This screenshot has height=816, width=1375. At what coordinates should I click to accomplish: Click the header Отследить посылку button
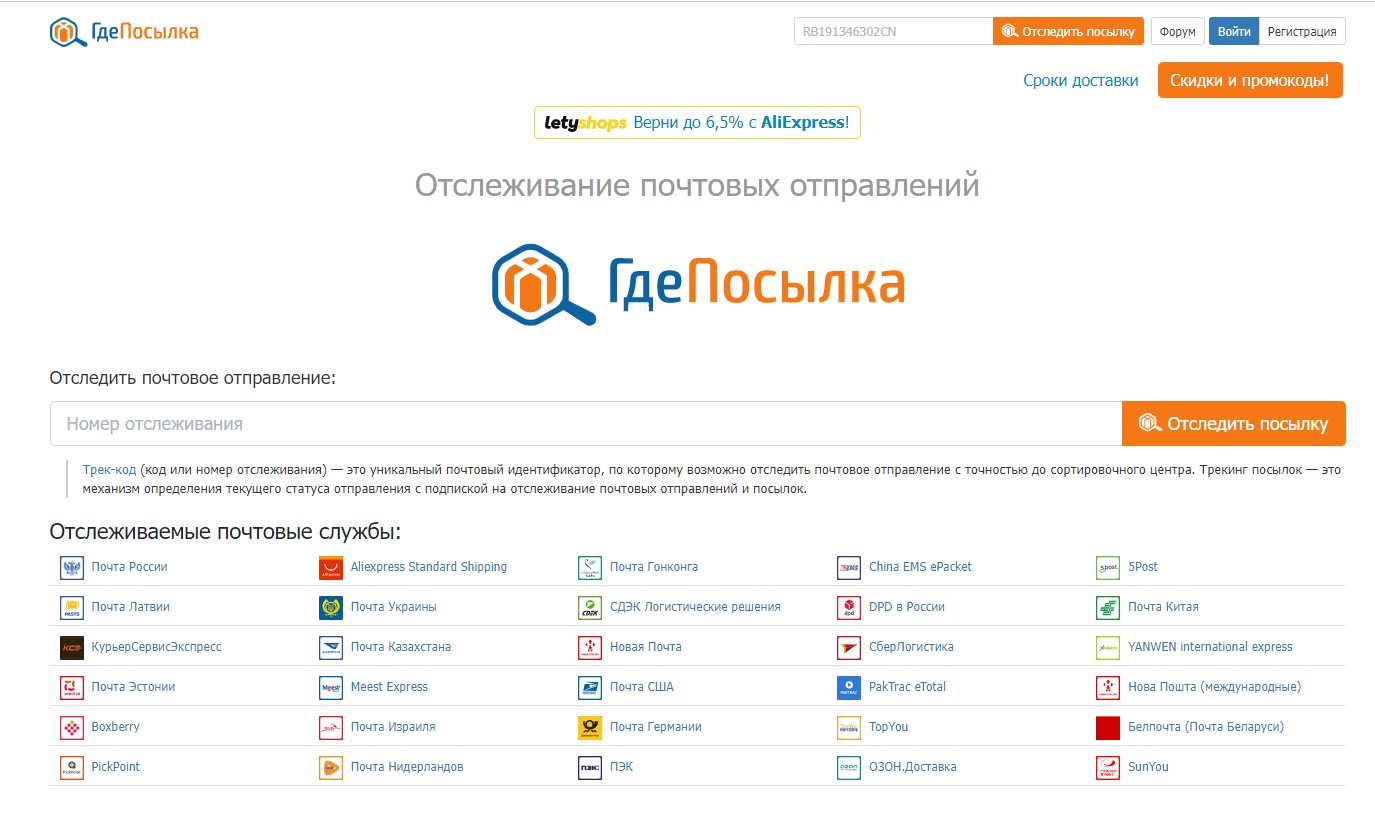point(1068,31)
